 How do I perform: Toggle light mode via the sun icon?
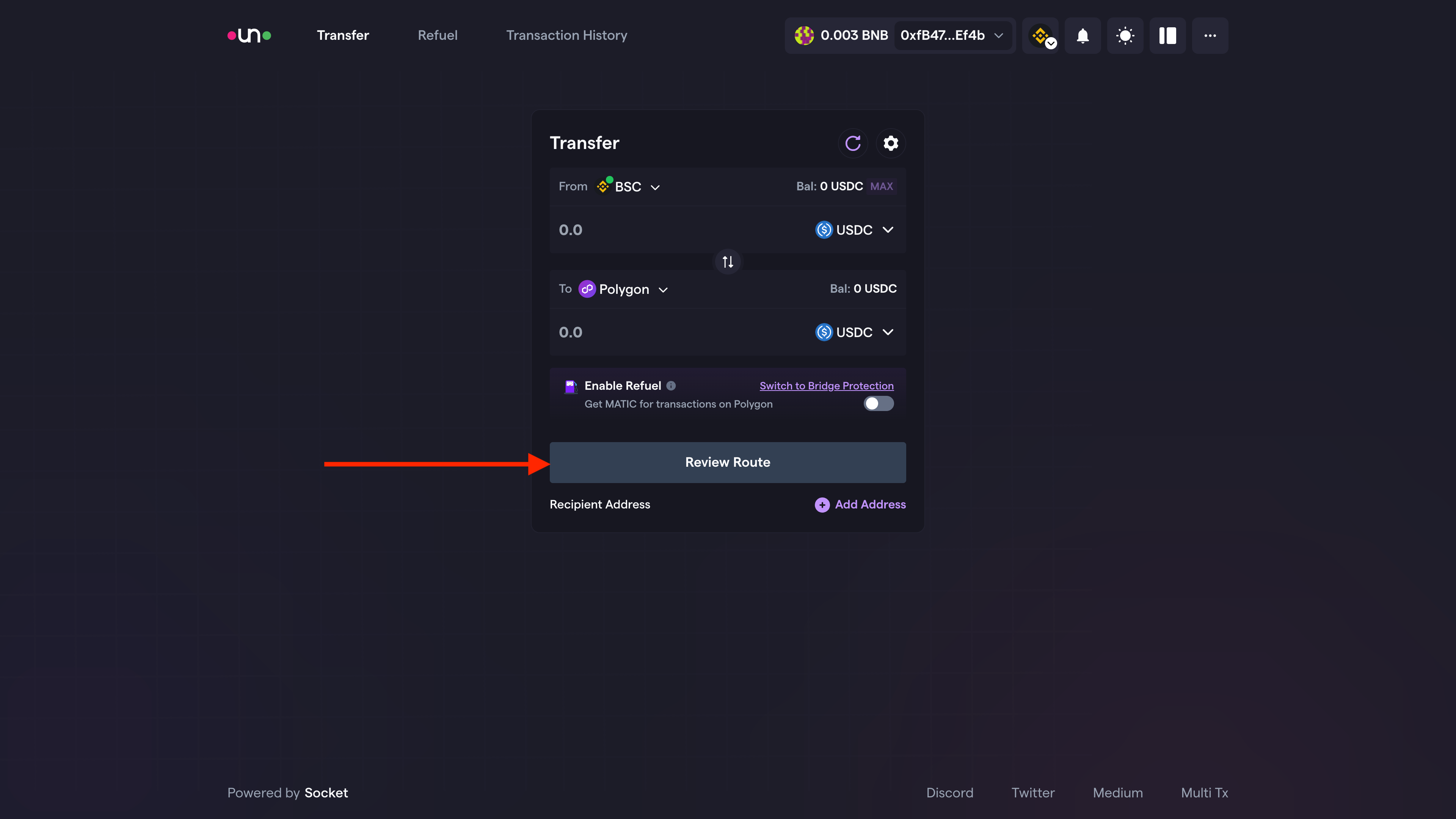pyautogui.click(x=1125, y=36)
